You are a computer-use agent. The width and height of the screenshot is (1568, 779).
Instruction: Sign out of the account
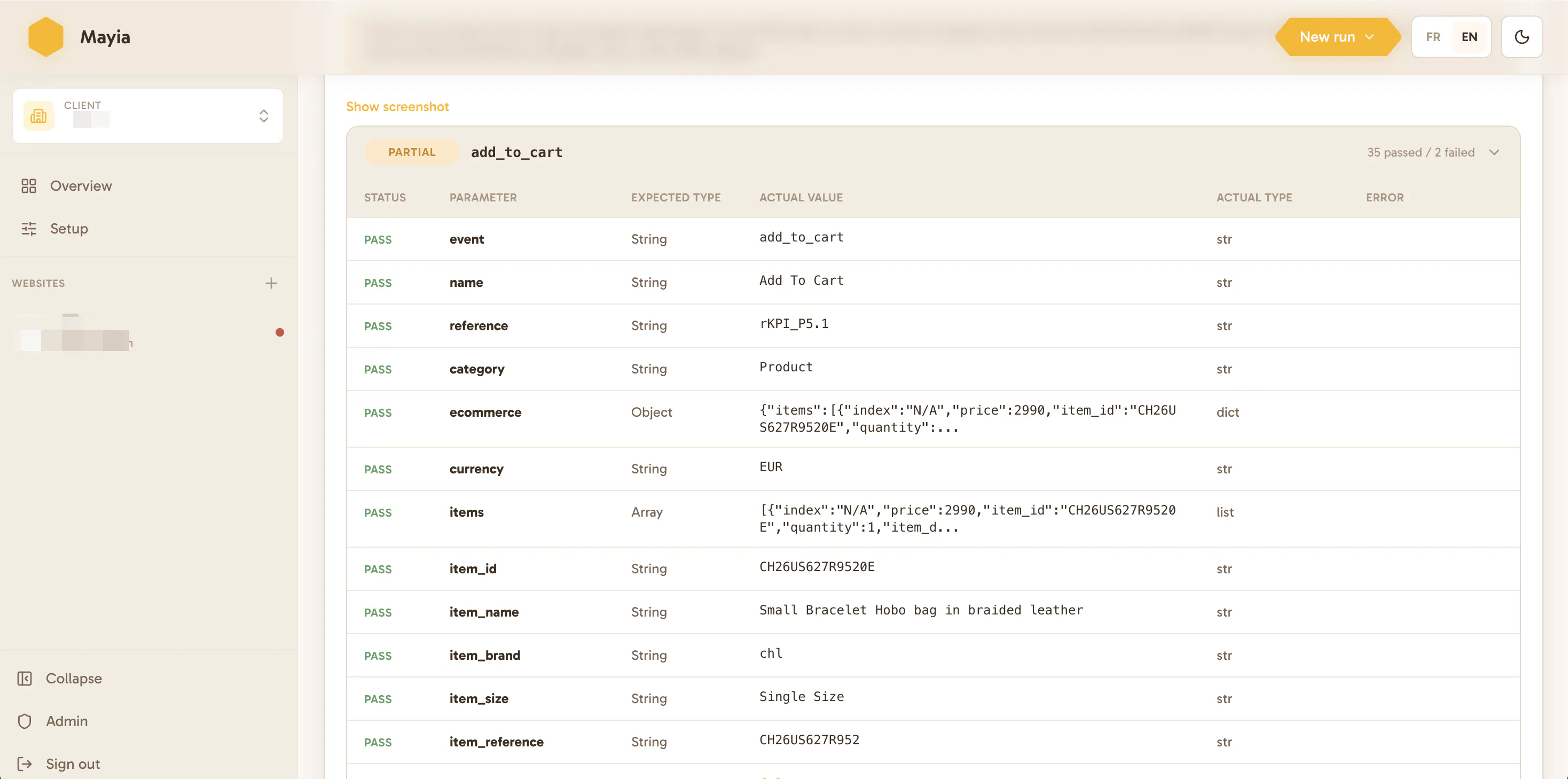(x=73, y=764)
